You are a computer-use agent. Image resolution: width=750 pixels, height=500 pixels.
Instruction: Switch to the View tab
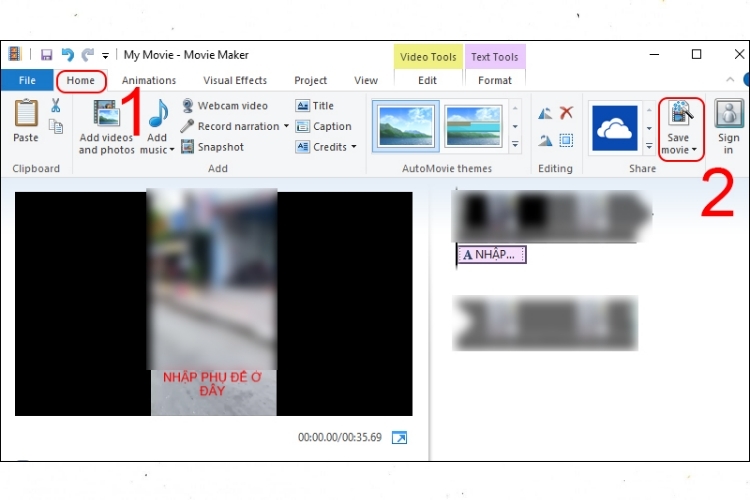pos(366,80)
